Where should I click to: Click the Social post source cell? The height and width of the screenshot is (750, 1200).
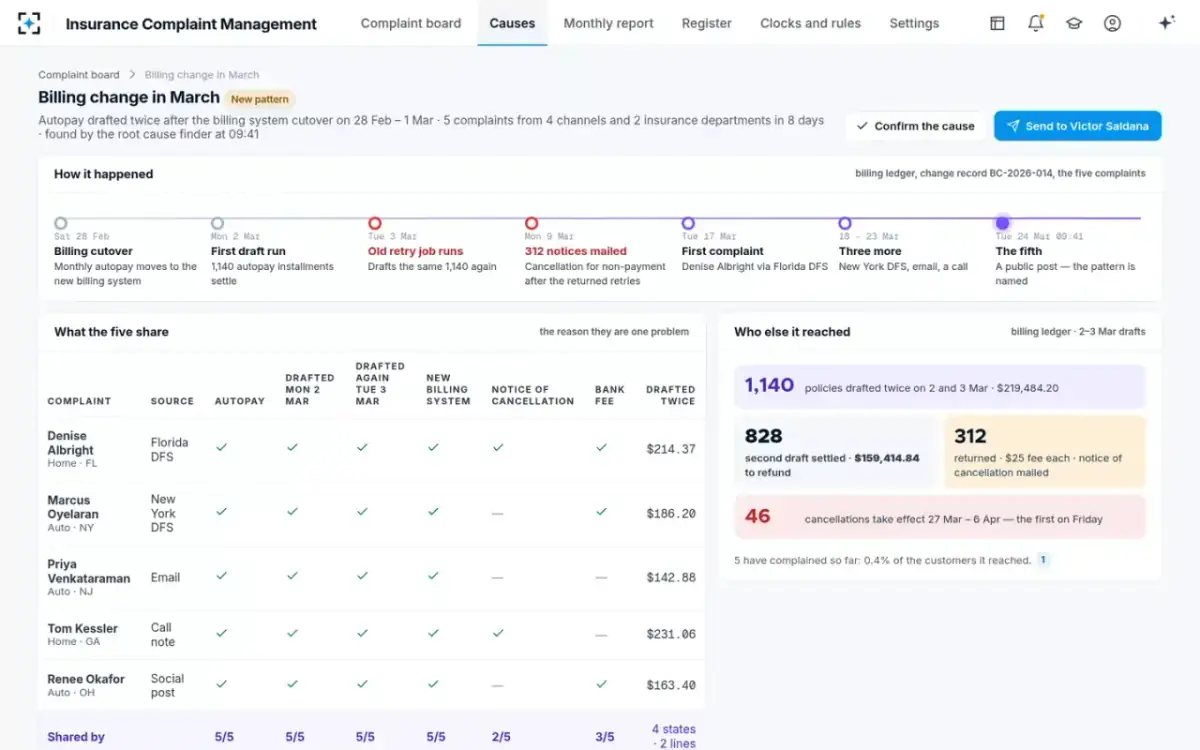pos(167,685)
